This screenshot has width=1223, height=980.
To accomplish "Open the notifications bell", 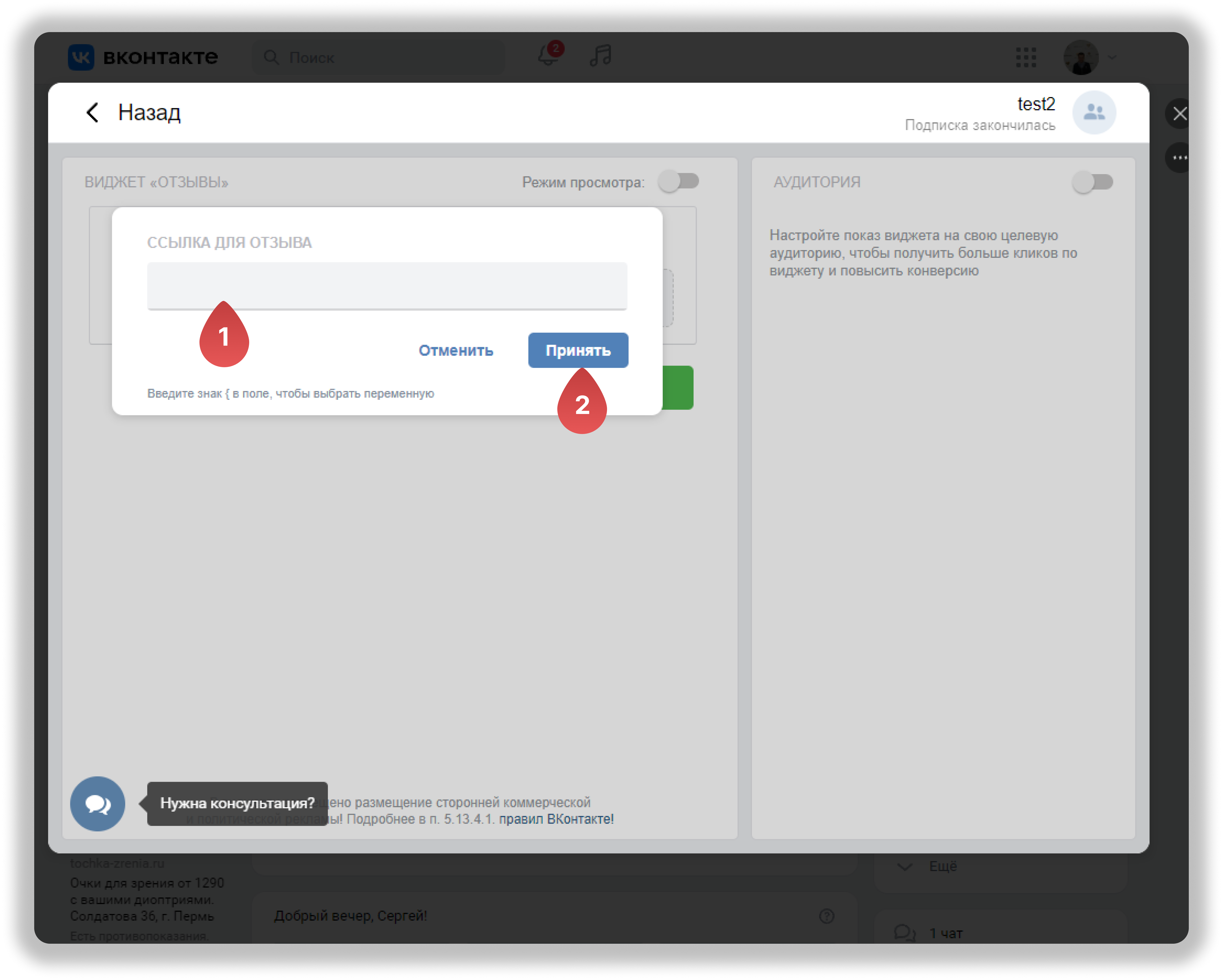I will click(x=548, y=56).
